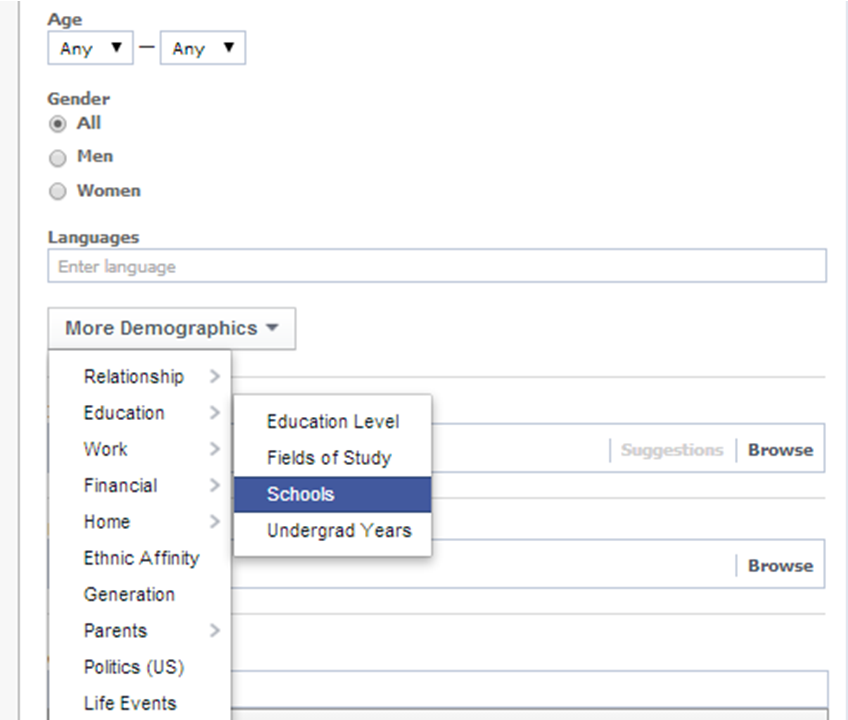Expand the Parents submenu

[x=141, y=630]
